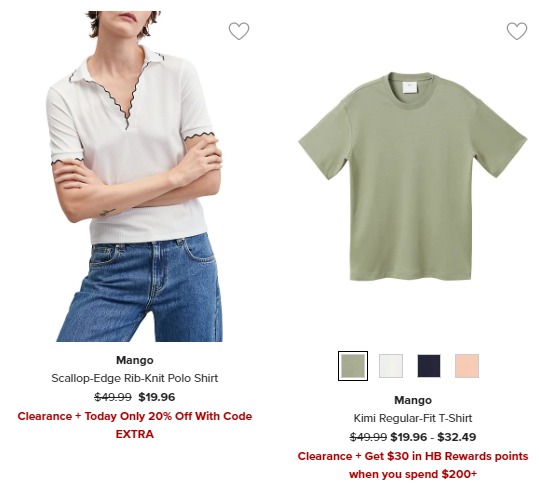Select the sage green color swatch
Image resolution: width=539 pixels, height=491 pixels.
click(353, 366)
